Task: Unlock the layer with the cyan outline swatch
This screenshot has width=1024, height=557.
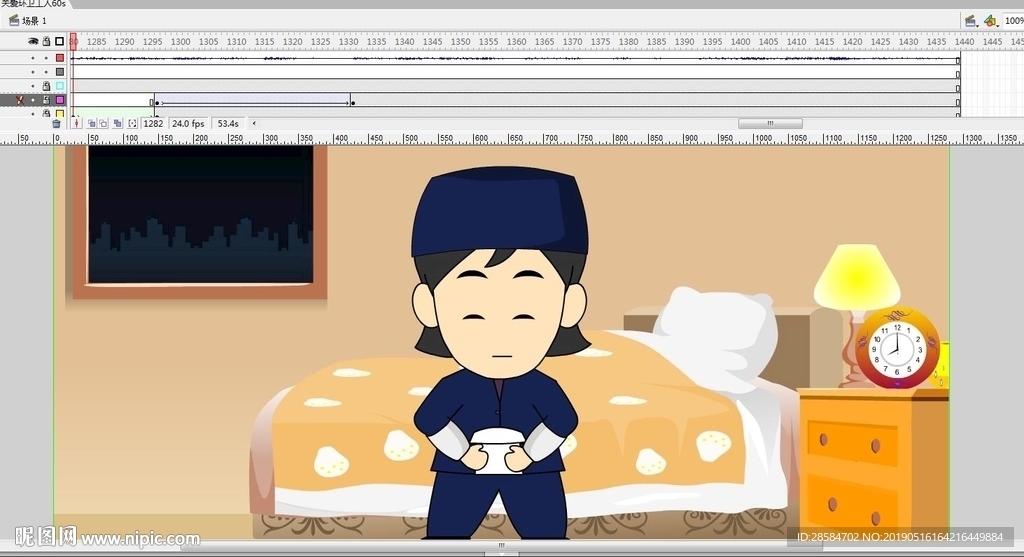Action: [x=46, y=86]
